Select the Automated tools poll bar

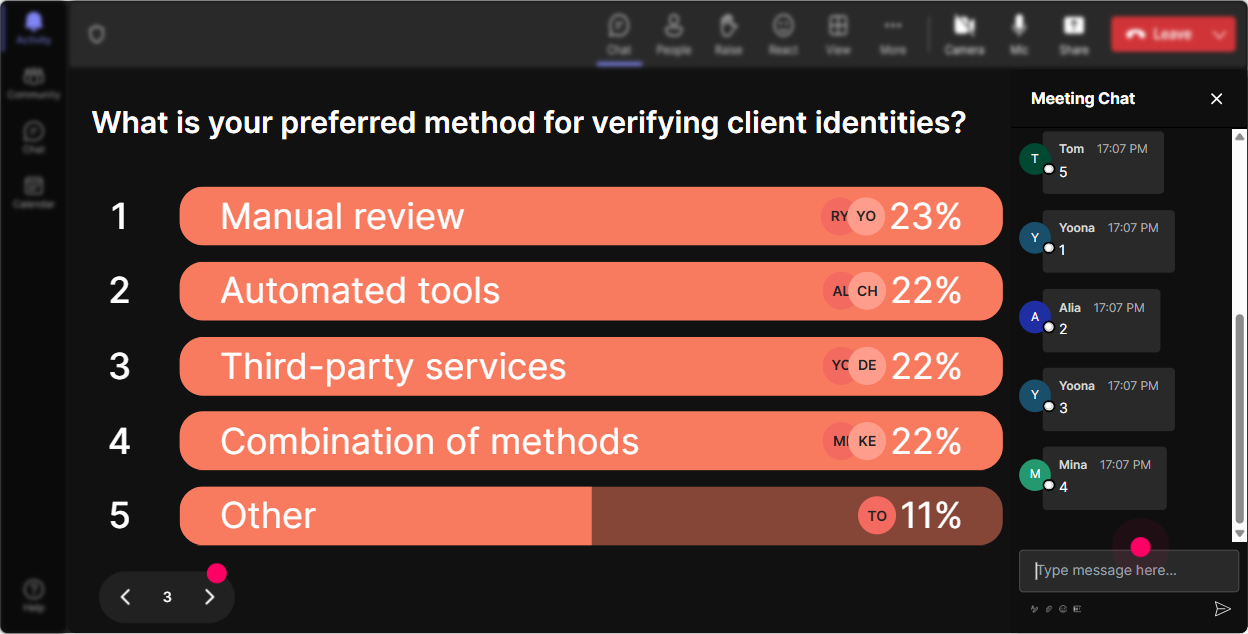click(591, 291)
